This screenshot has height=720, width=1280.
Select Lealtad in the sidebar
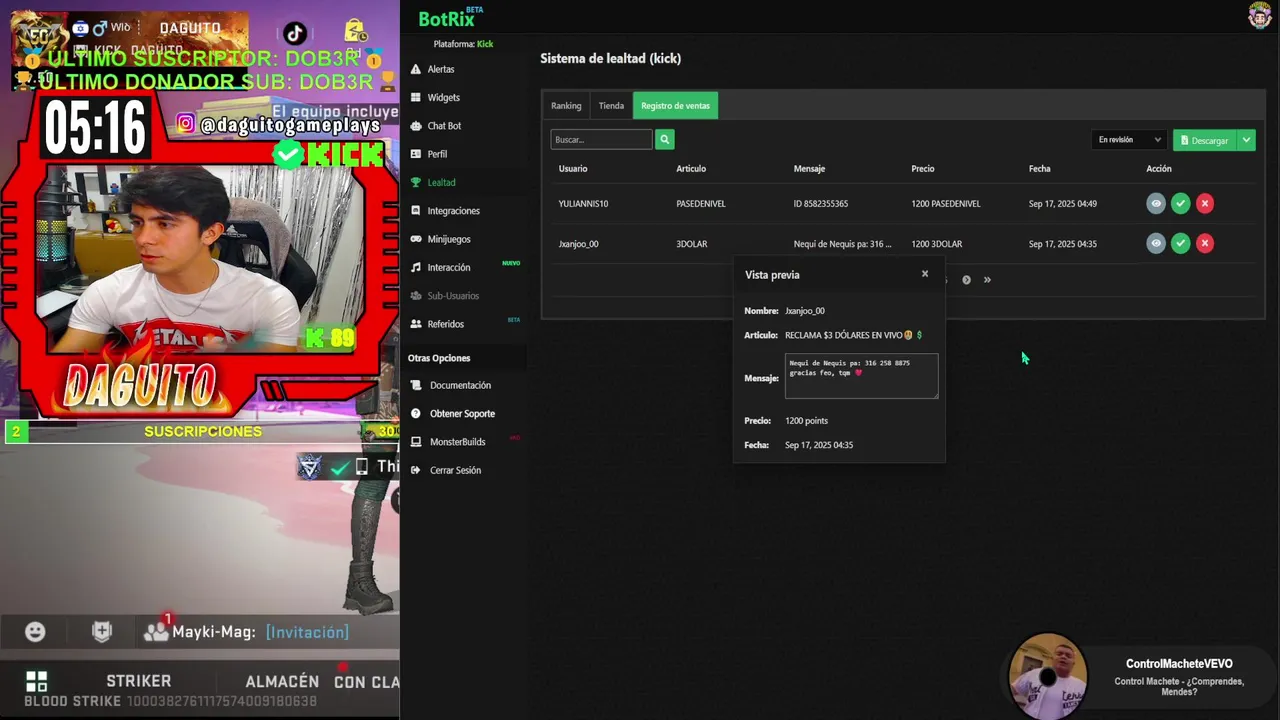441,182
